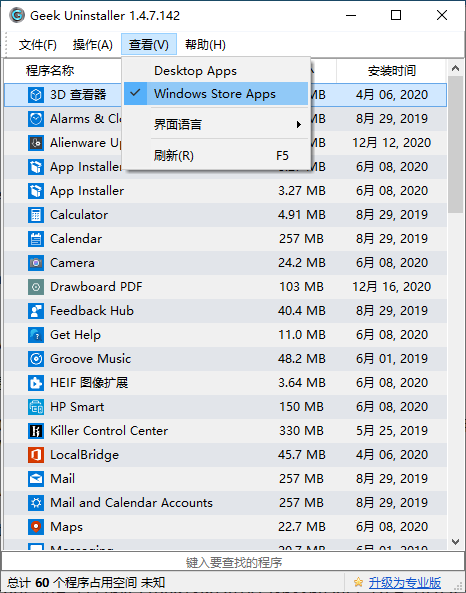466x593 pixels.
Task: Open the 文件(F) menu
Action: pos(38,45)
